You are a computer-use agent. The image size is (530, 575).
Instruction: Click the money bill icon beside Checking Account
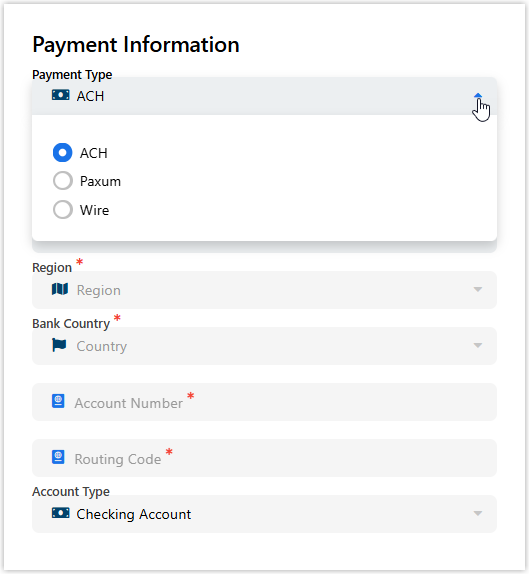[x=61, y=513]
